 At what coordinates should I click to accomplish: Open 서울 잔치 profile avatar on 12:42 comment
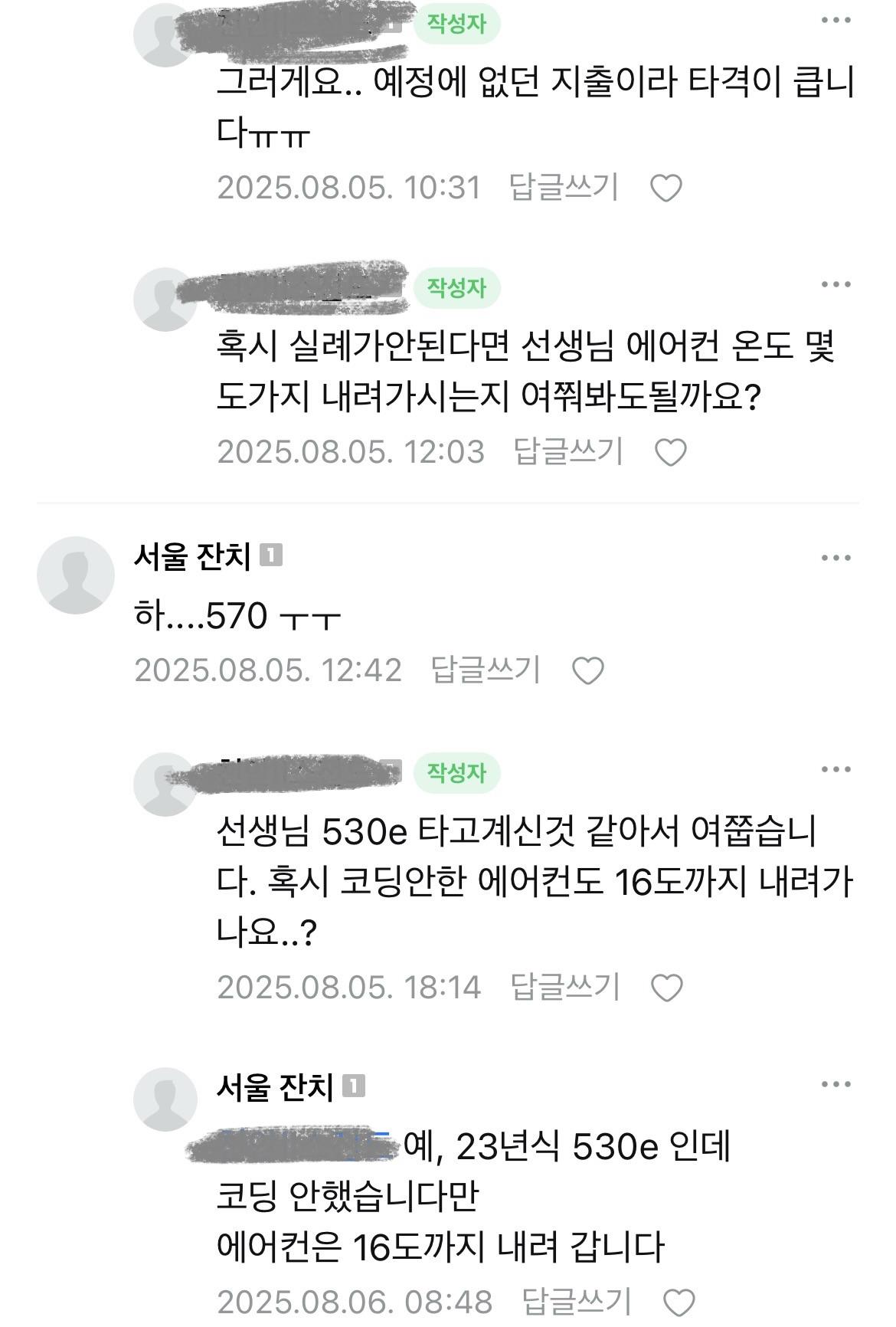[75, 575]
